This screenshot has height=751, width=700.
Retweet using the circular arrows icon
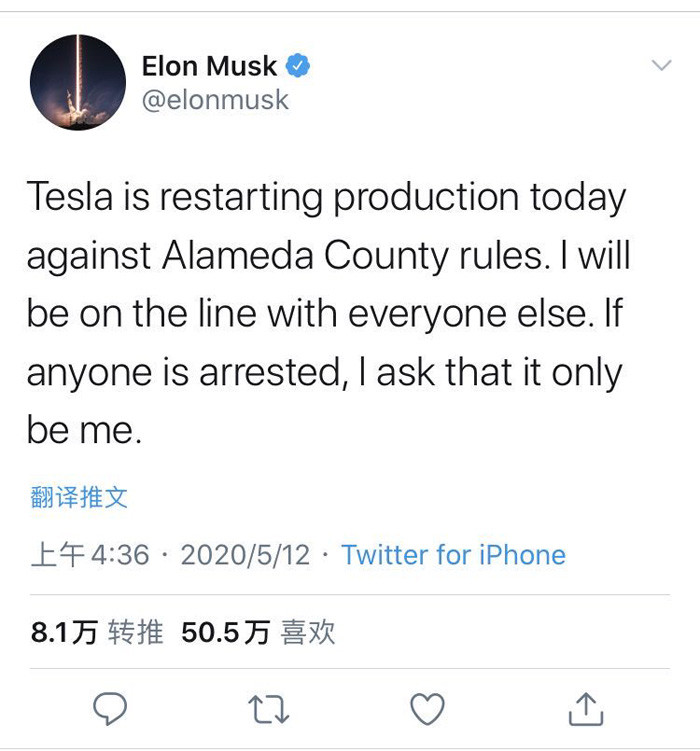[x=269, y=709]
